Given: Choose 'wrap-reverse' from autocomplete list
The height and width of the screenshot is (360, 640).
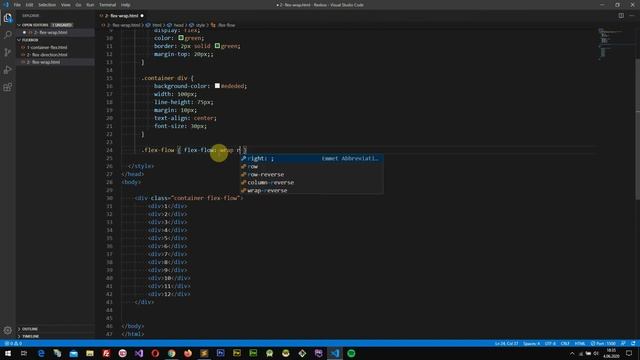Looking at the screenshot, I should (311, 191).
